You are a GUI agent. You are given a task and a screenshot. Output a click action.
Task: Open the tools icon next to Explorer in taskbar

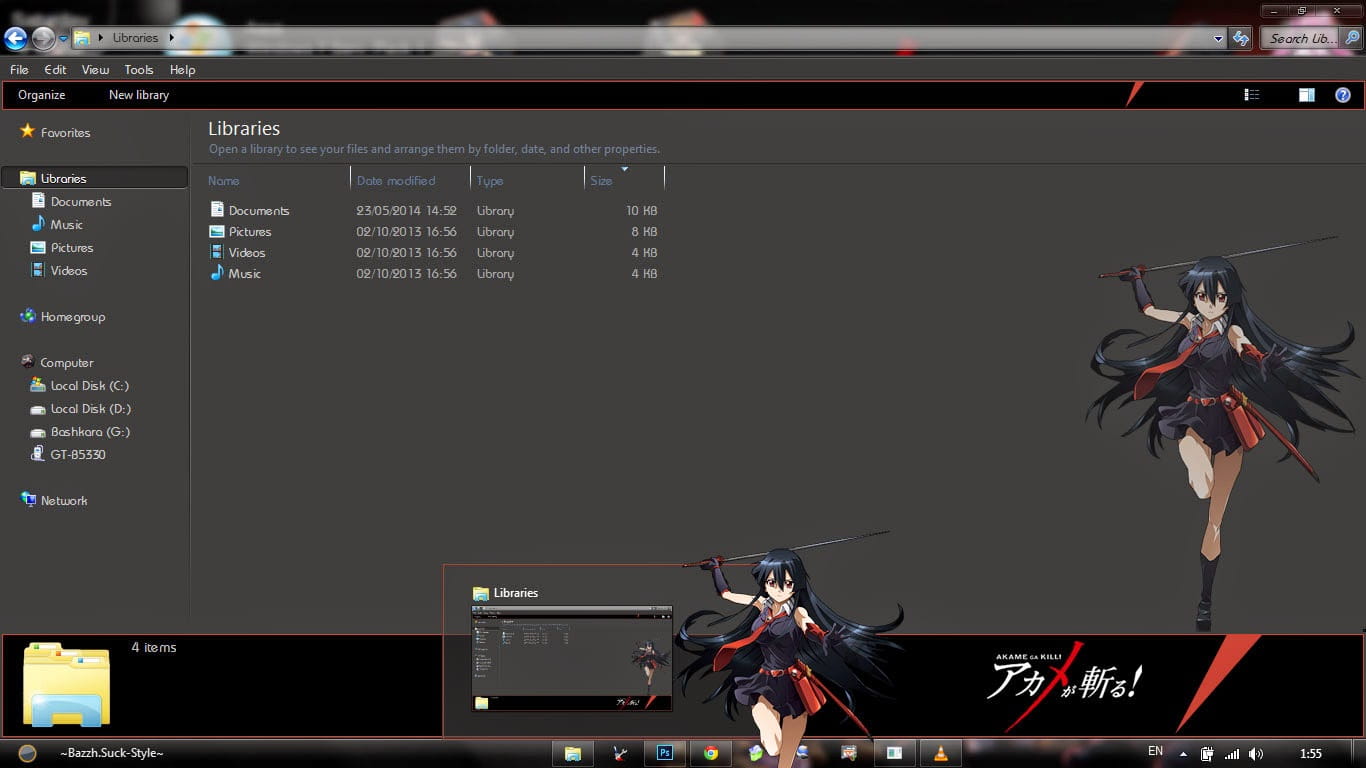tap(619, 753)
